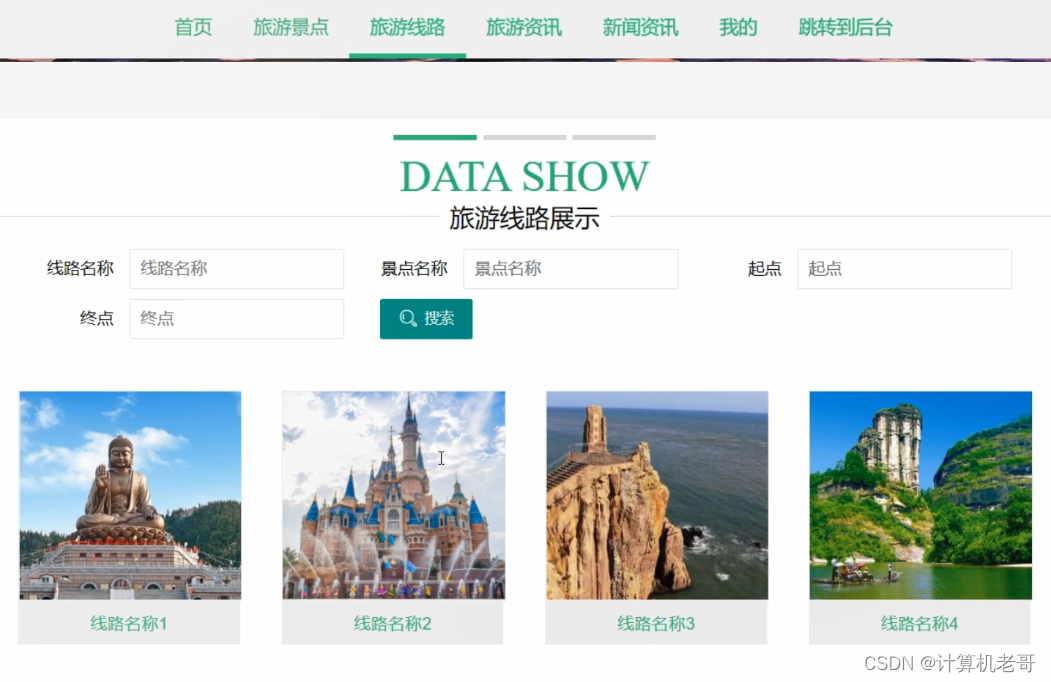Viewport: 1051px width, 682px height.
Task: Open route link 线路名称3
Action: pyautogui.click(x=656, y=623)
